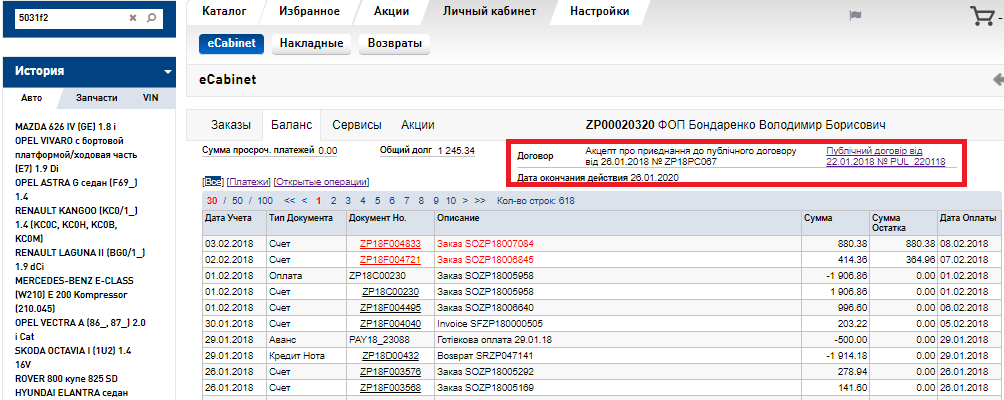Clear the search field with the X icon

[134, 18]
